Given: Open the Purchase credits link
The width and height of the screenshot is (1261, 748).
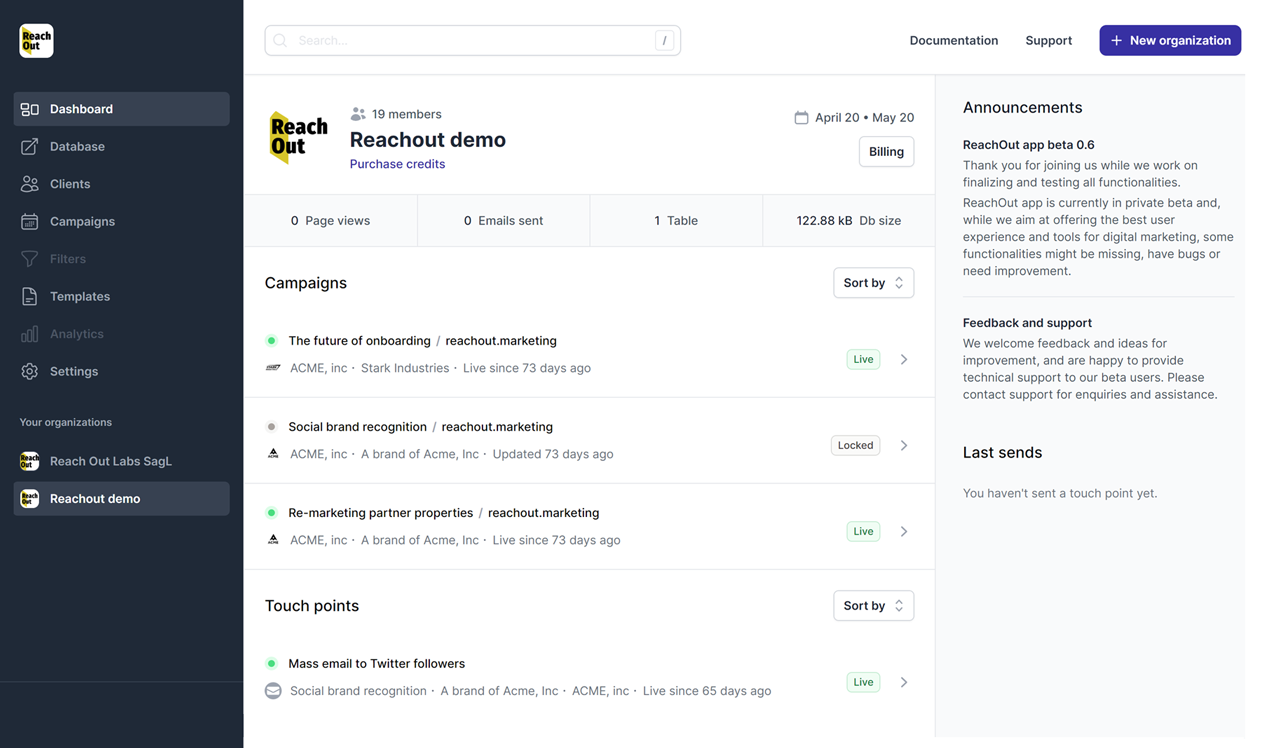Looking at the screenshot, I should point(397,163).
